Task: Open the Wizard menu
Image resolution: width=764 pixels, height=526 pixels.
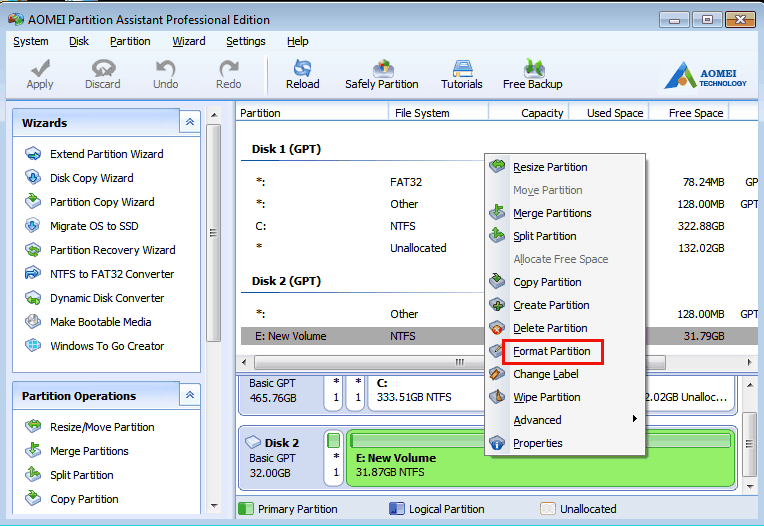Action: [189, 41]
